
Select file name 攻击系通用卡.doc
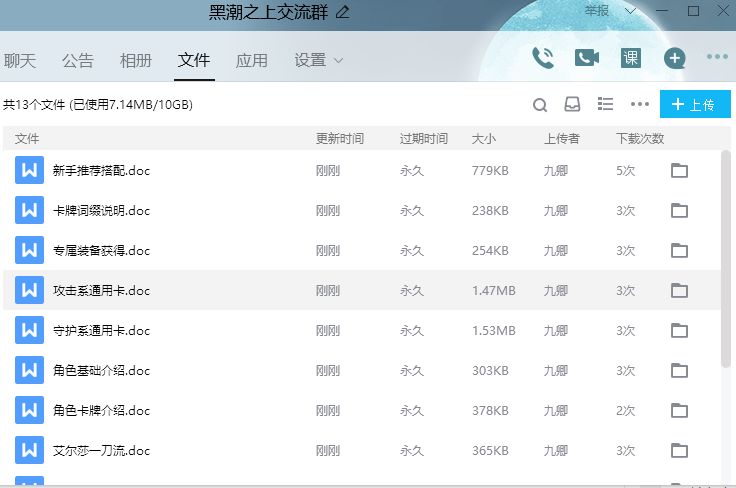point(101,290)
